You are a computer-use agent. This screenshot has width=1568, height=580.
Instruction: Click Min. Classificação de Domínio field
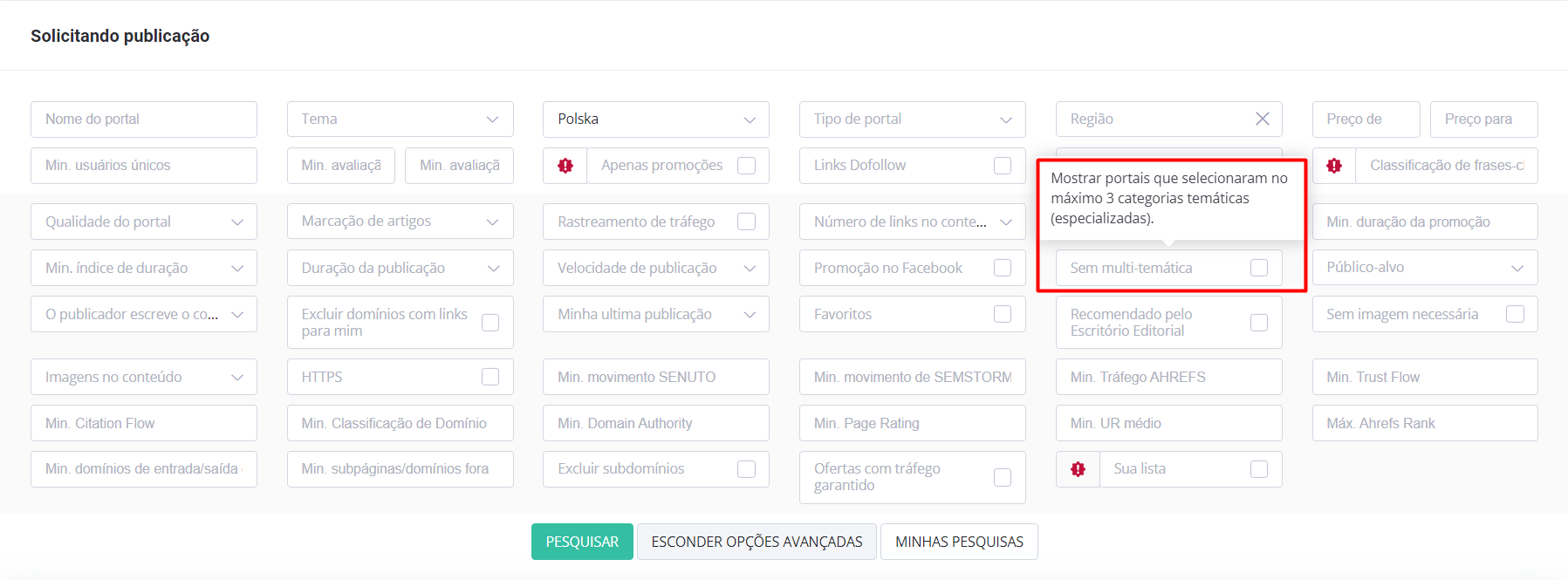pyautogui.click(x=401, y=423)
